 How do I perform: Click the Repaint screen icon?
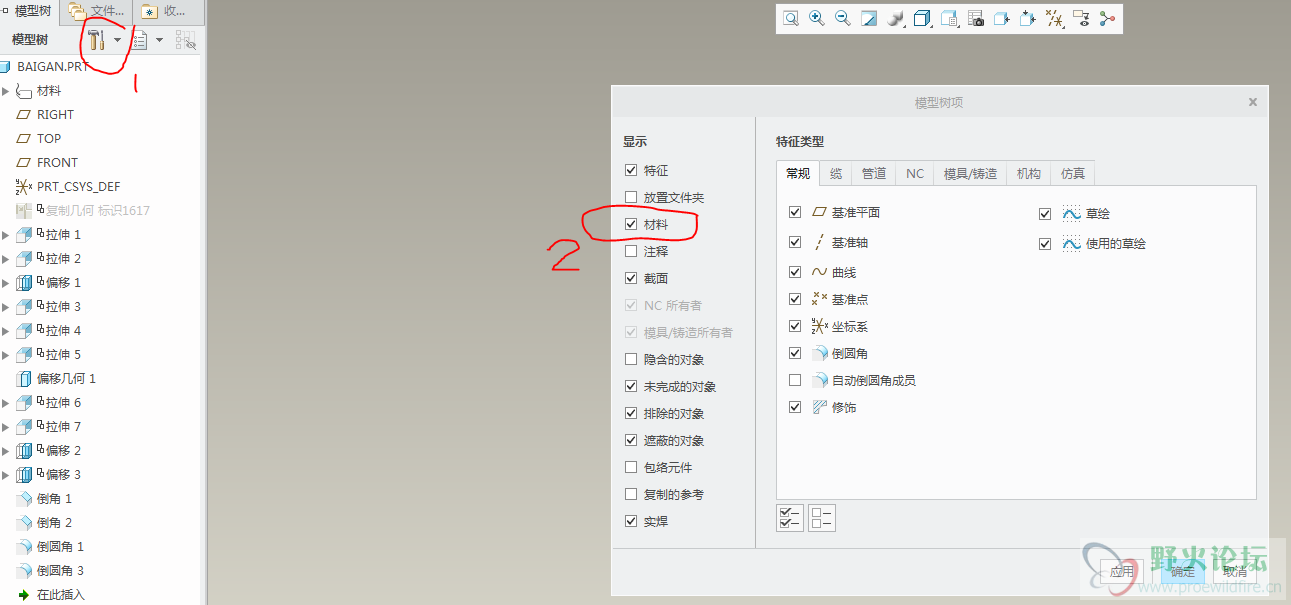pyautogui.click(x=869, y=19)
